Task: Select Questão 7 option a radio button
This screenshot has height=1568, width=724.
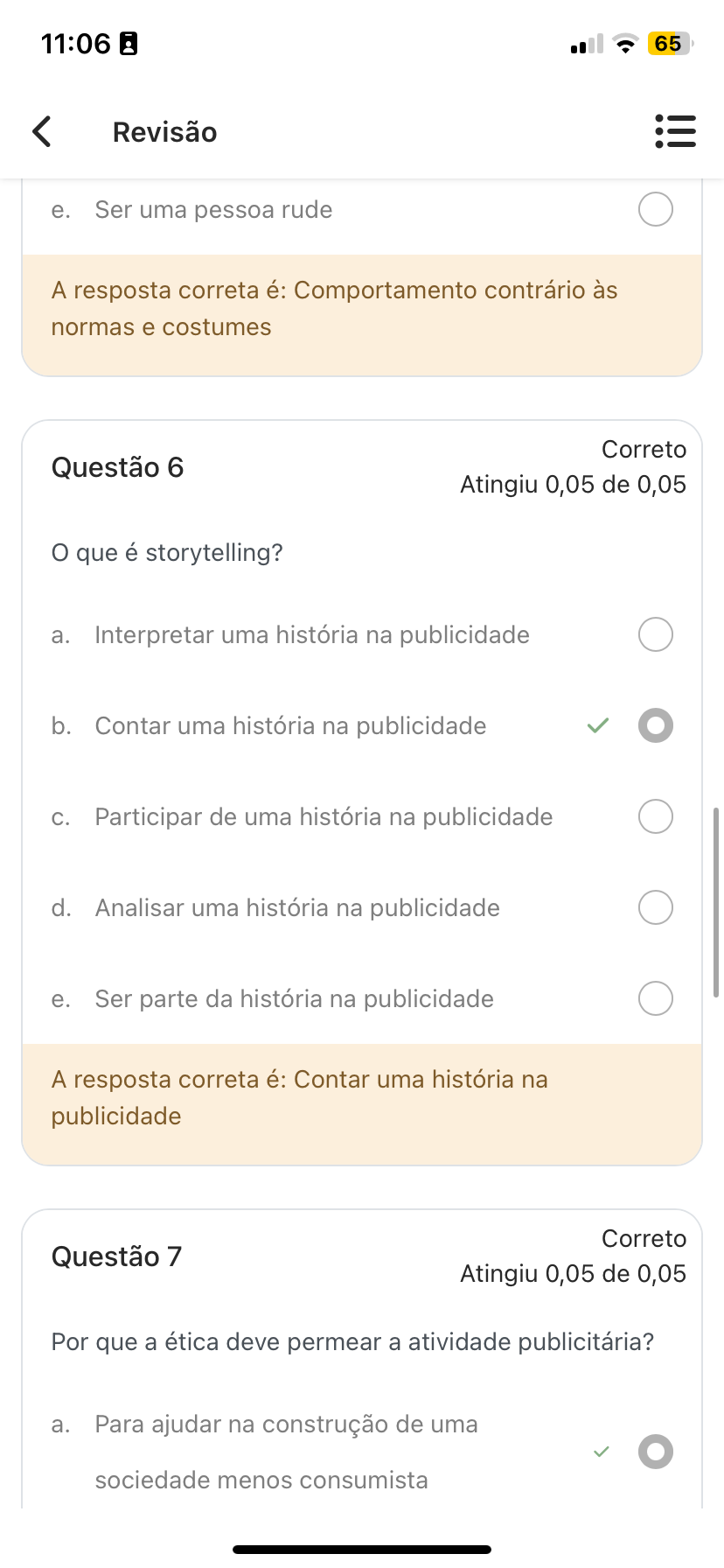Action: (x=656, y=1452)
